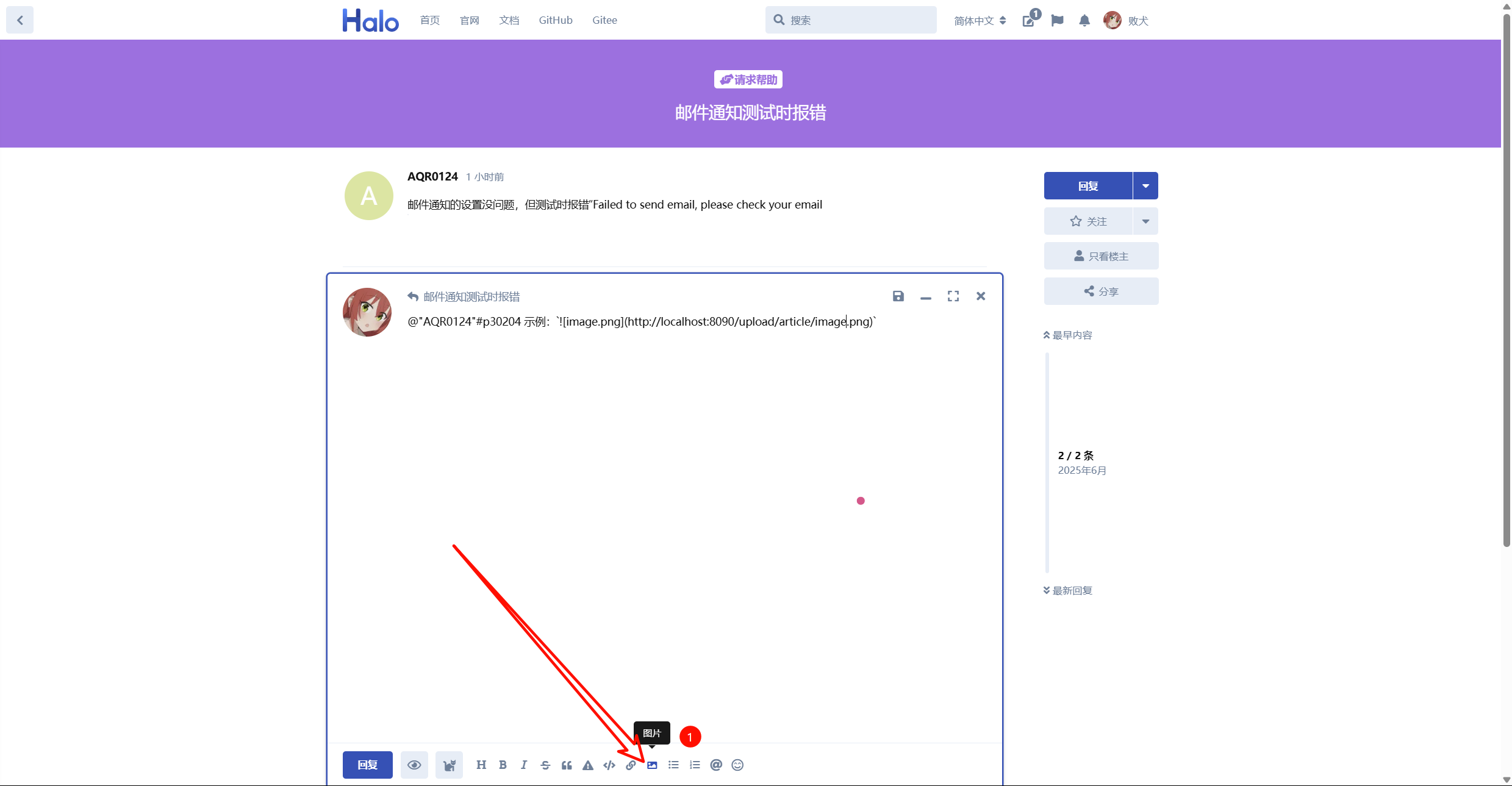Apply heading format with the H icon
The width and height of the screenshot is (1512, 786).
[x=481, y=765]
